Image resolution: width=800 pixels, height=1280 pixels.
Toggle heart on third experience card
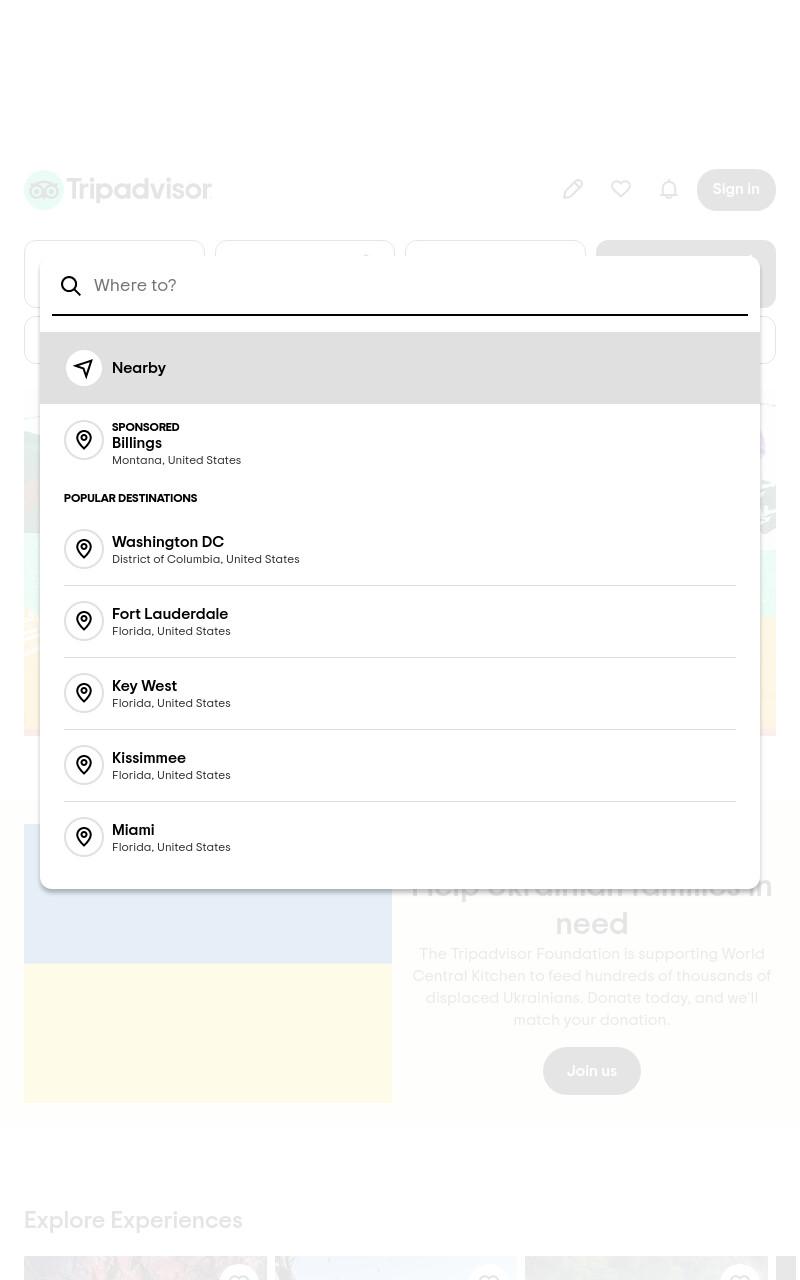[740, 1272]
